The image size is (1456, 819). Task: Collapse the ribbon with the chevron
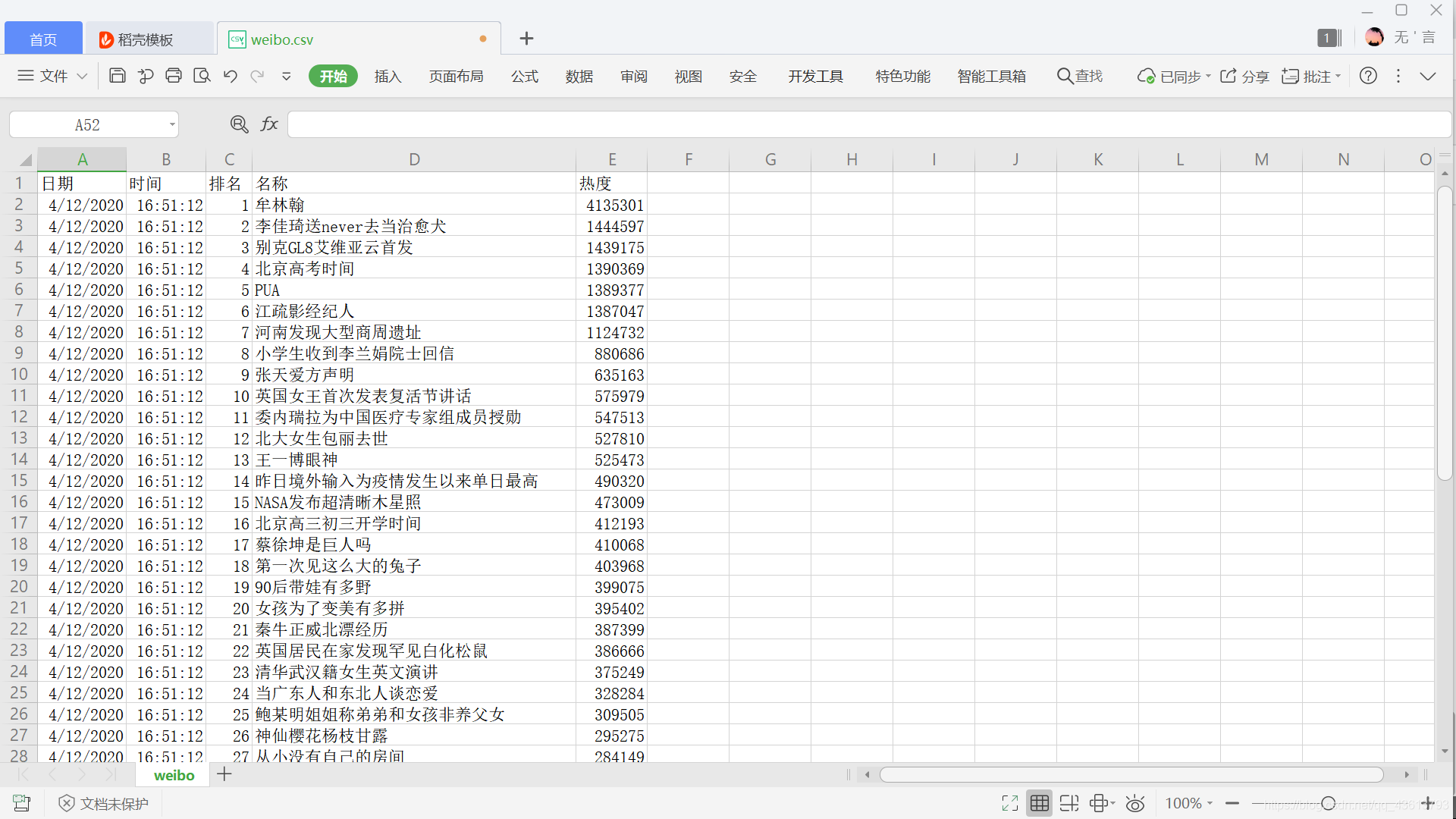tap(1428, 76)
